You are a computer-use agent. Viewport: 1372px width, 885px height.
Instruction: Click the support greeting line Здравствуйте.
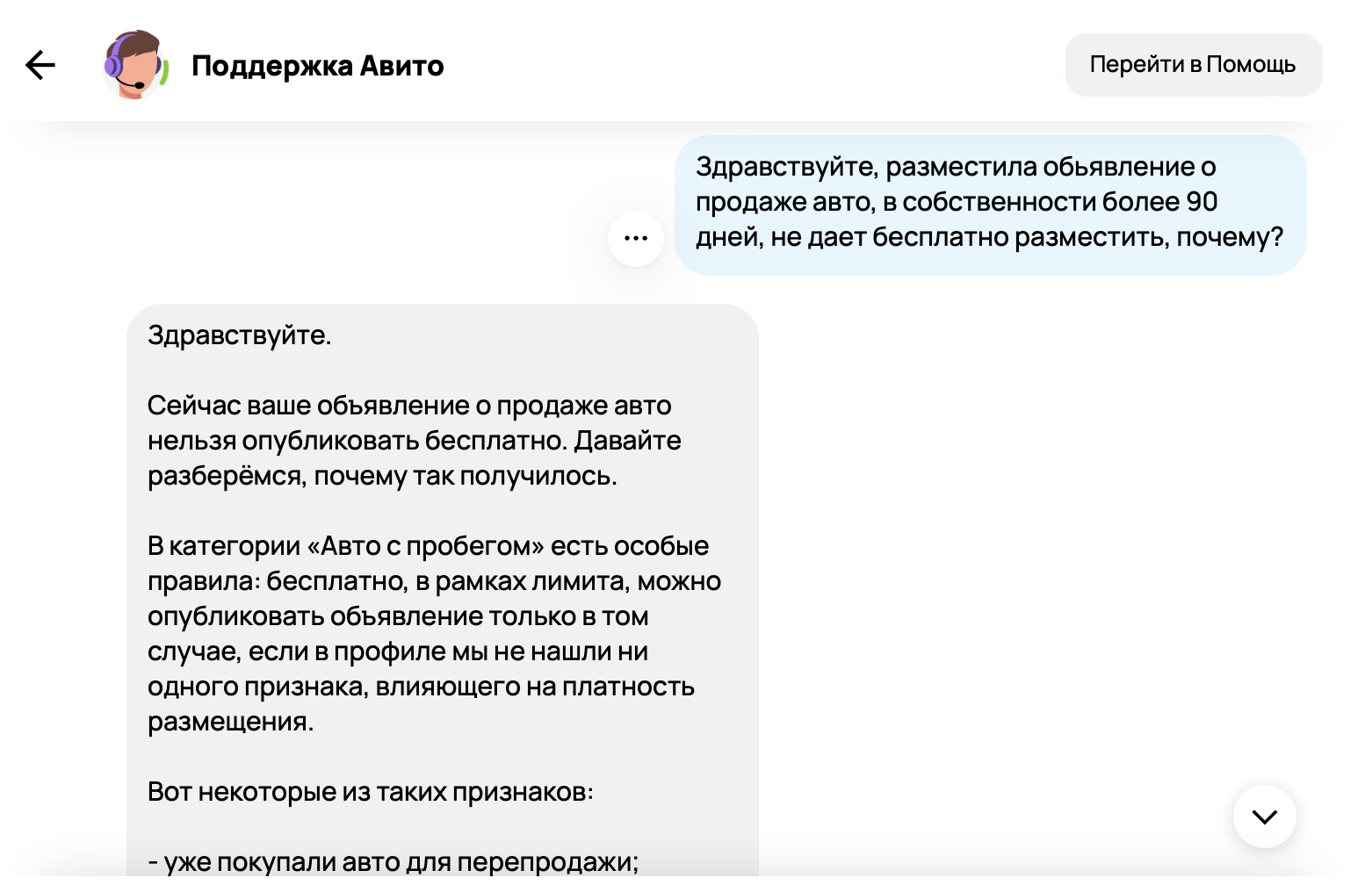click(x=239, y=335)
